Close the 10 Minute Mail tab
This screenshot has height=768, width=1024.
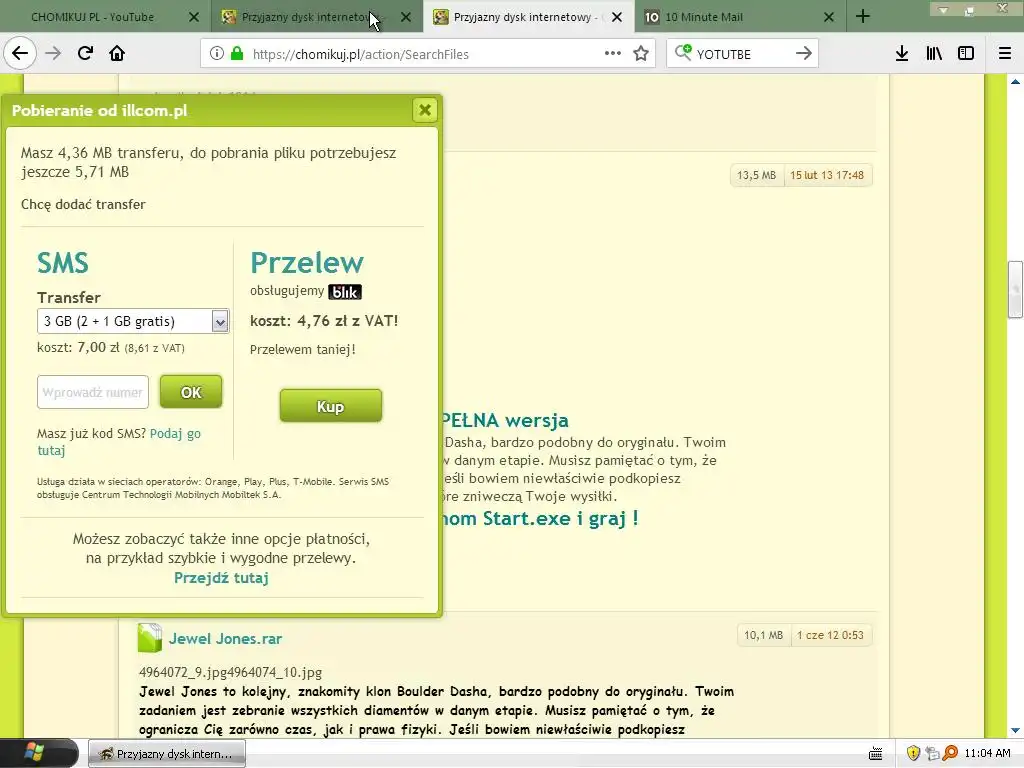[x=829, y=17]
